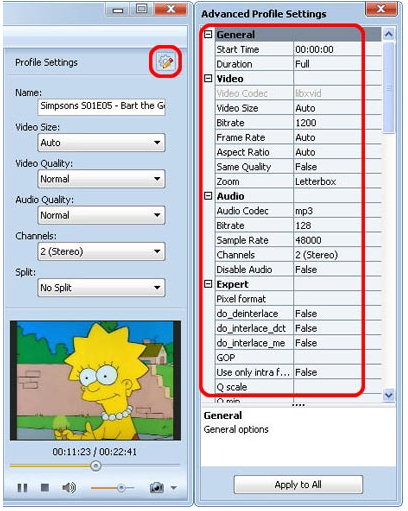Click the Expert section header label
The width and height of the screenshot is (408, 511).
(x=232, y=284)
